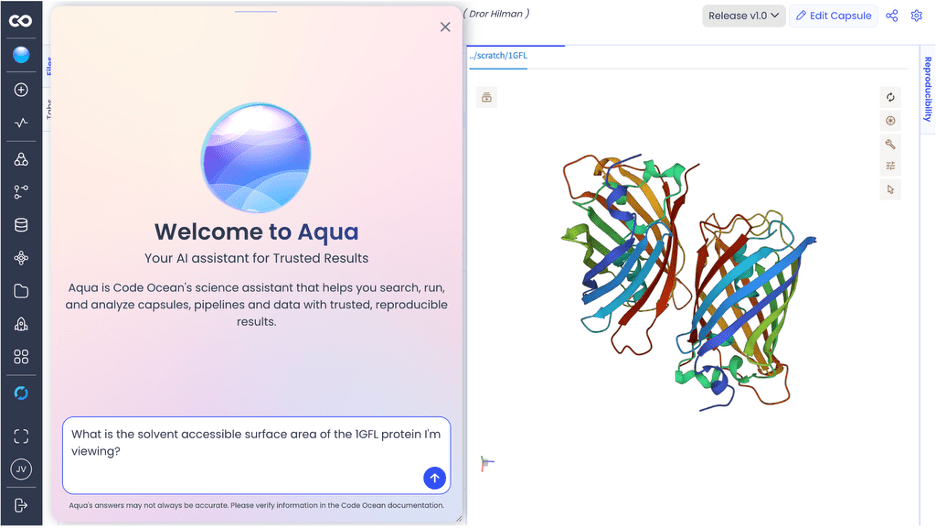
Task: Open the viewer wrench settings tool
Action: [890, 144]
